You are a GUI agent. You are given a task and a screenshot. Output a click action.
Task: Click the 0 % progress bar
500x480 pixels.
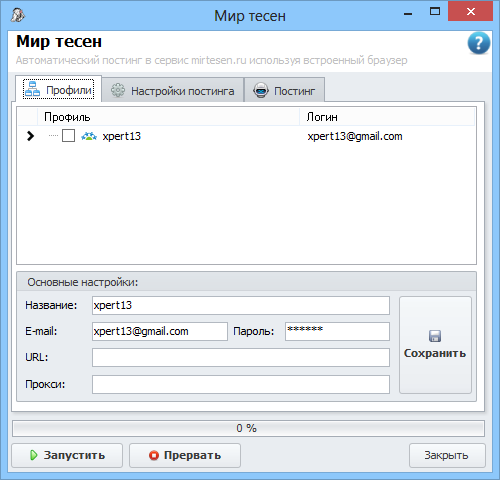click(248, 428)
